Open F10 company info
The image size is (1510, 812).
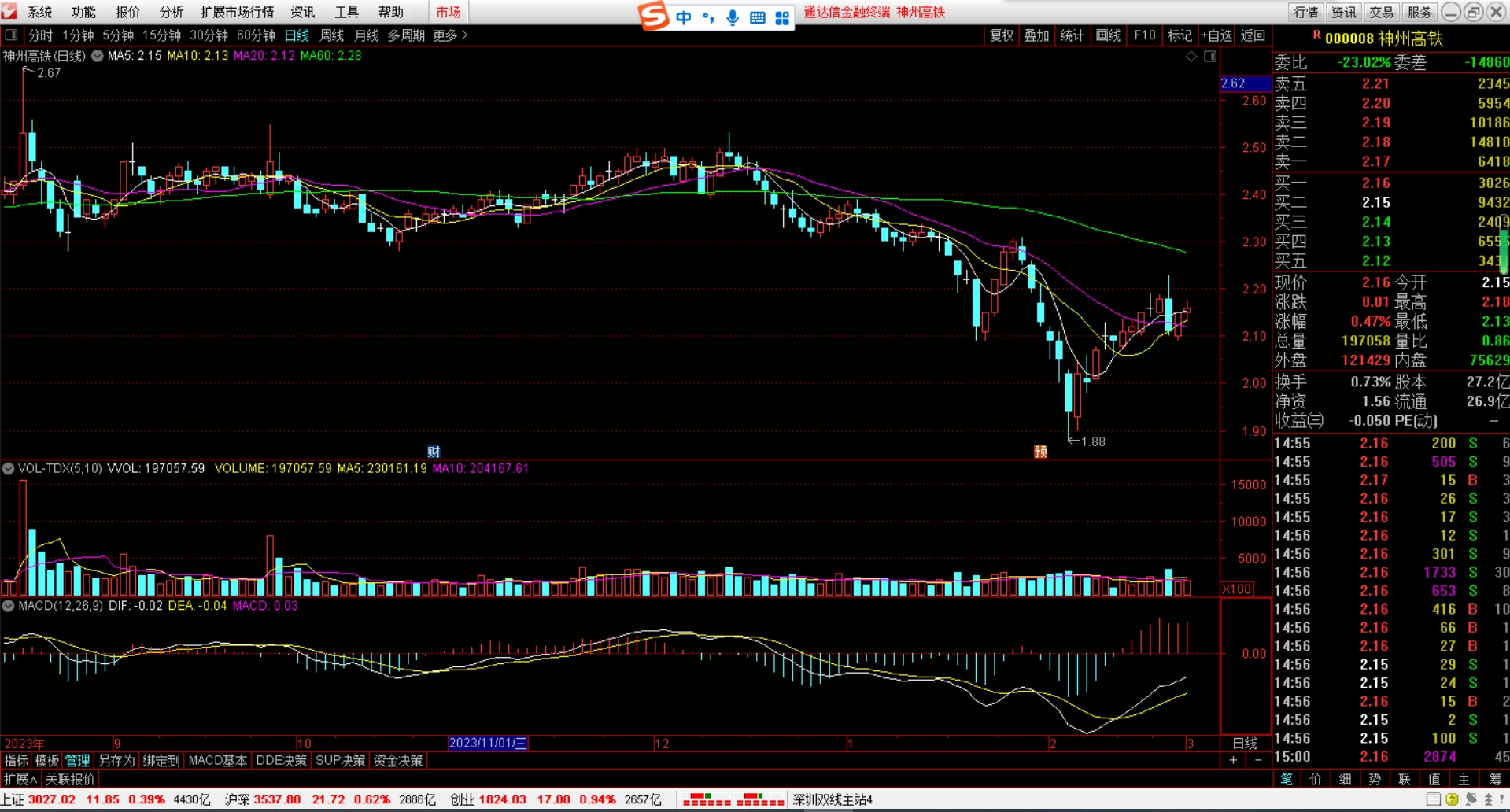[1145, 35]
